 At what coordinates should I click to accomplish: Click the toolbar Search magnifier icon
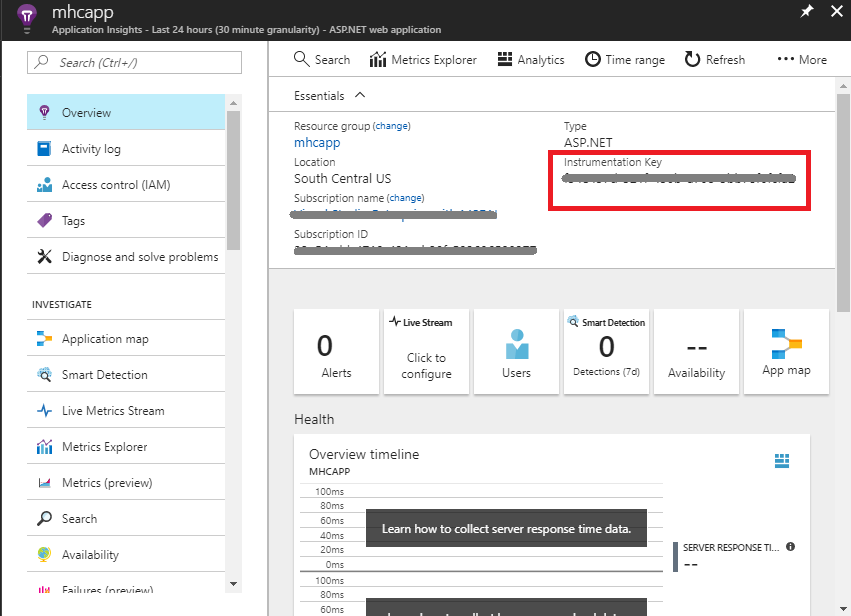pyautogui.click(x=301, y=59)
